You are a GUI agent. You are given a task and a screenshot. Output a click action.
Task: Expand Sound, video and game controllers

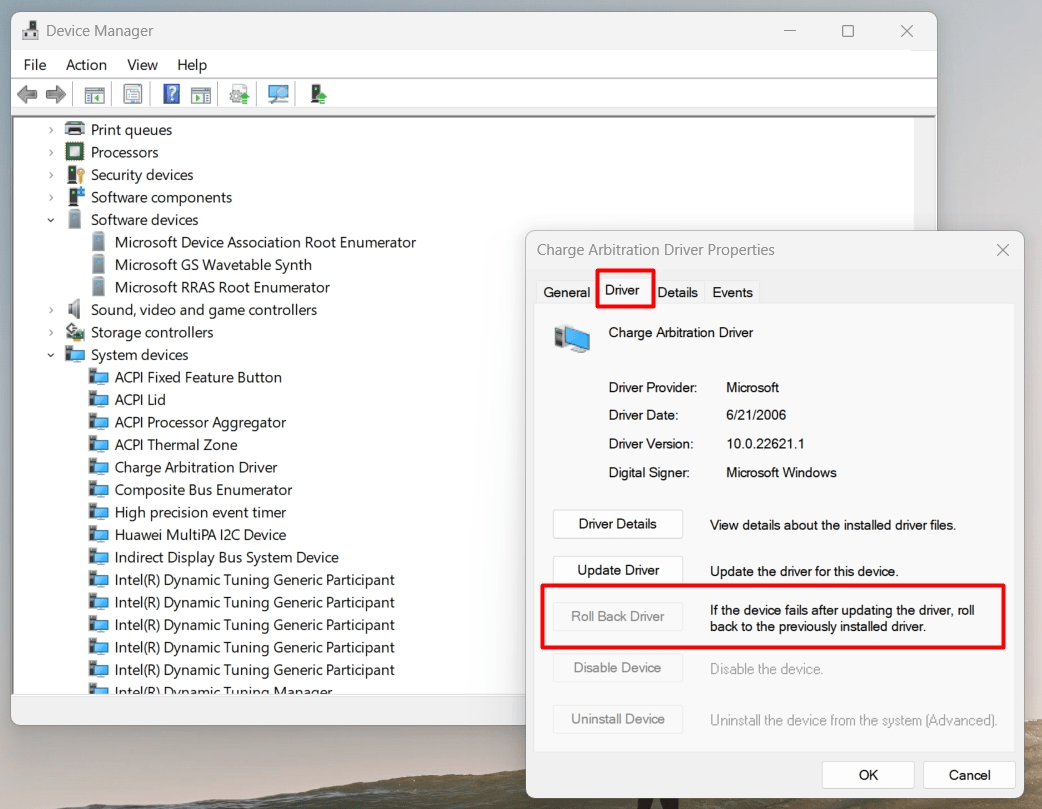(51, 309)
